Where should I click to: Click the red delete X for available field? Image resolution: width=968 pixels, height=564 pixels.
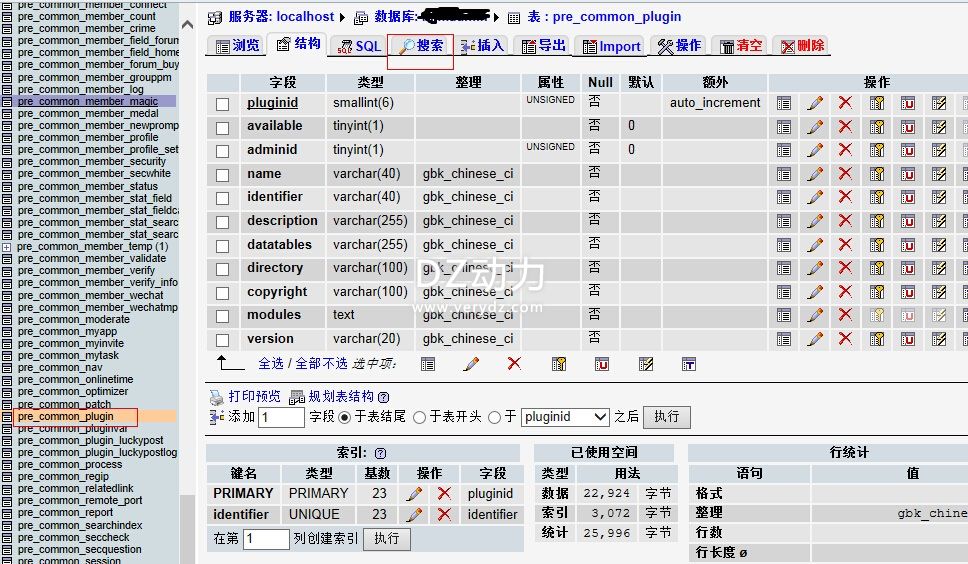pyautogui.click(x=845, y=126)
